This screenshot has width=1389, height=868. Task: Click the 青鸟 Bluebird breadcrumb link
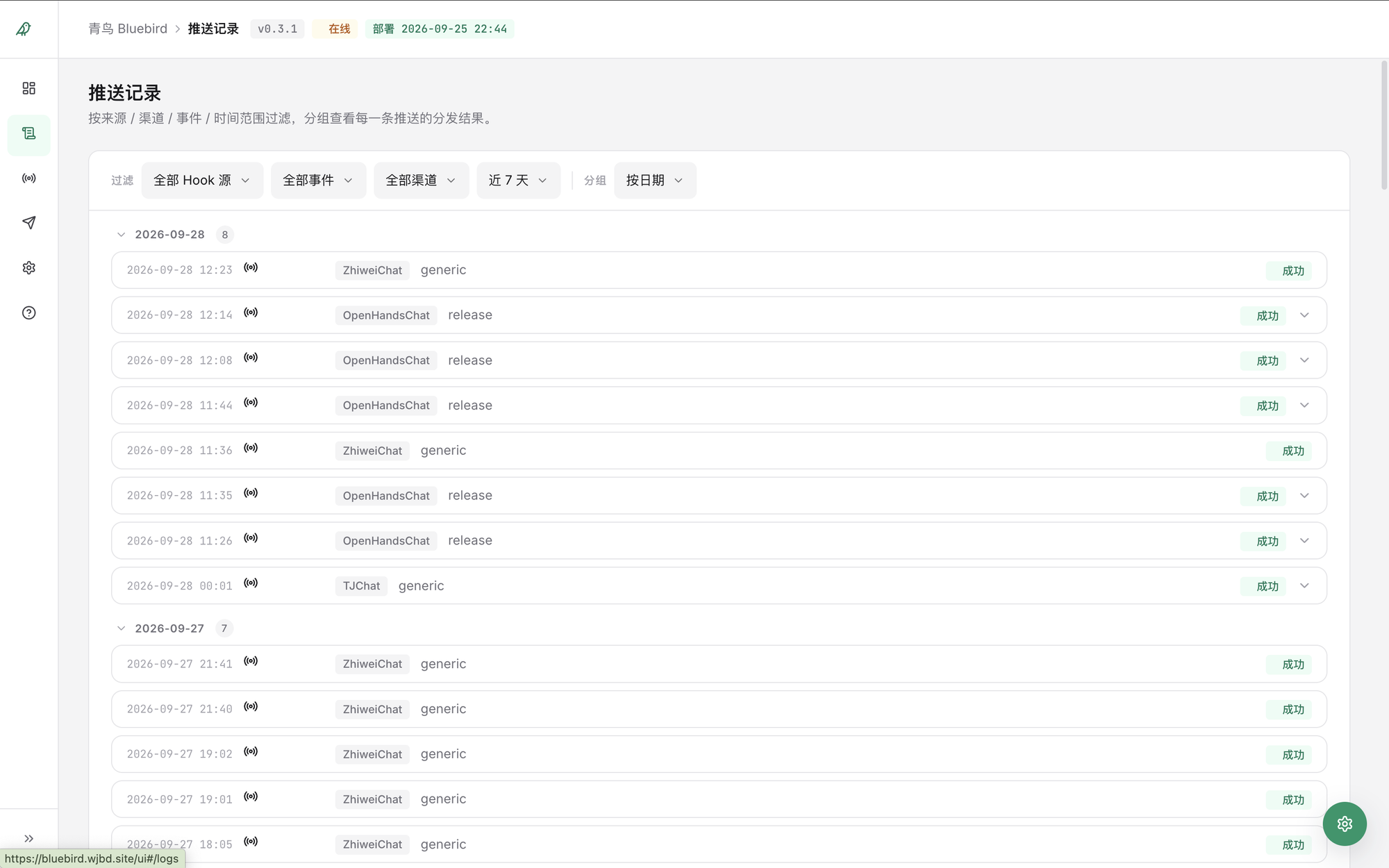tap(128, 28)
